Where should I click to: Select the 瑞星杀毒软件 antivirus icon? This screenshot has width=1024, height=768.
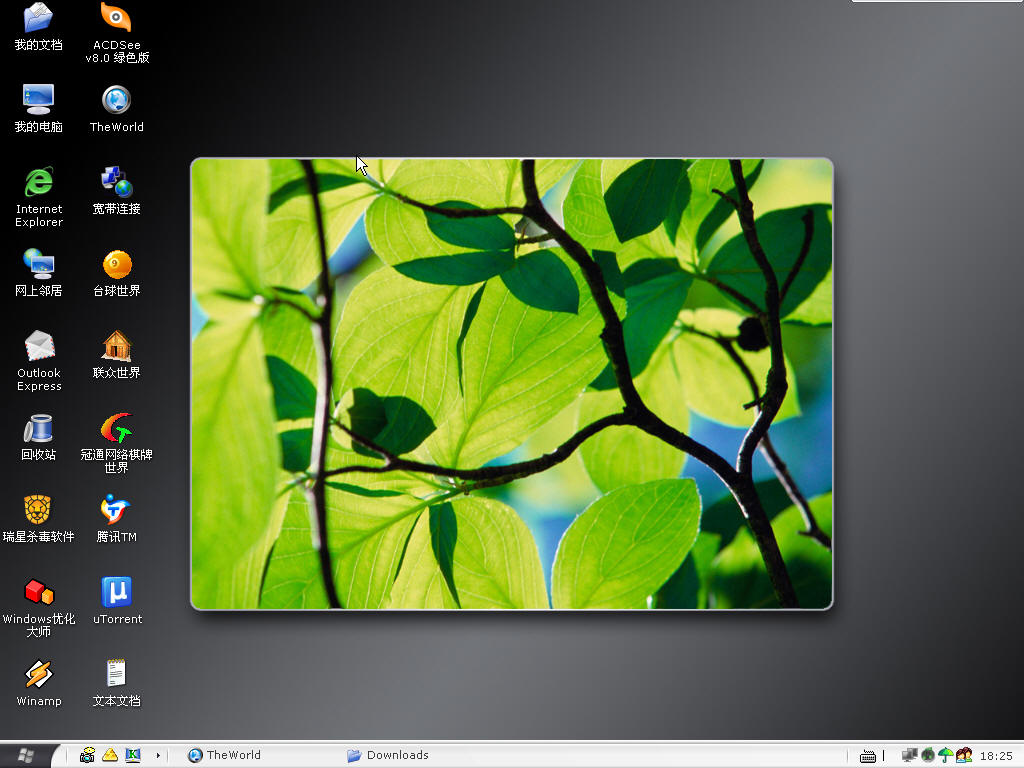click(38, 519)
